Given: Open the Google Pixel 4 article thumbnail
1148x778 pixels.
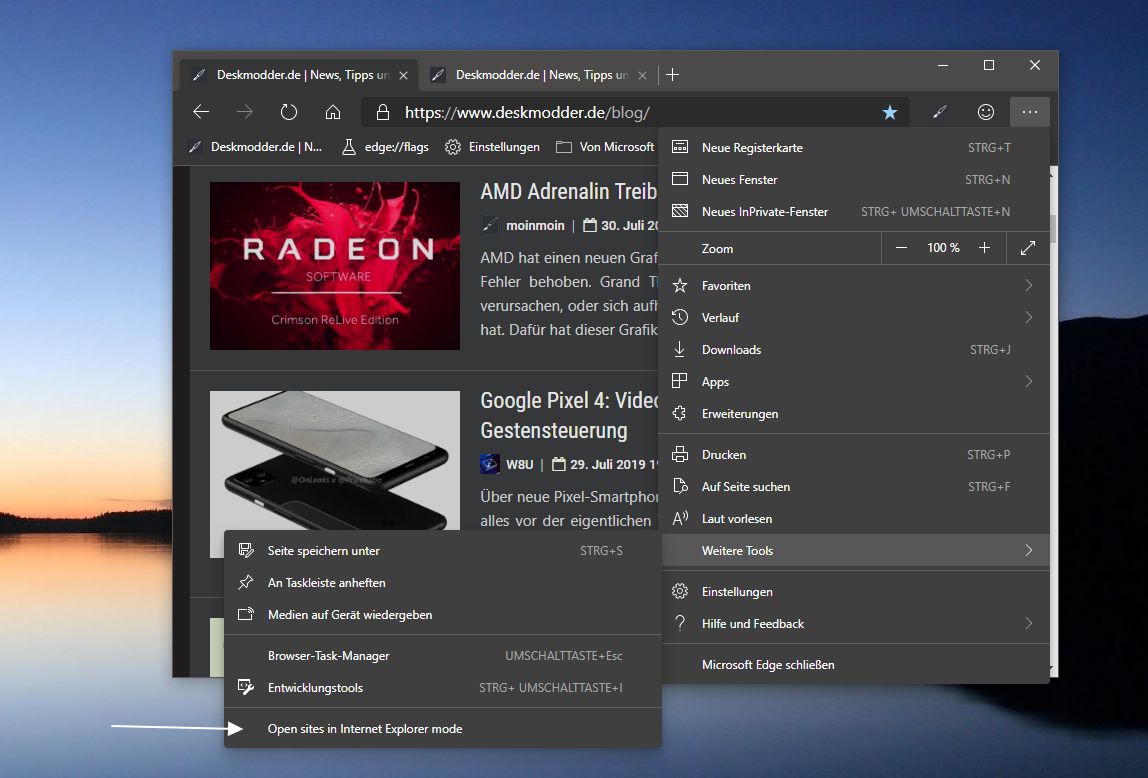Looking at the screenshot, I should coord(335,461).
